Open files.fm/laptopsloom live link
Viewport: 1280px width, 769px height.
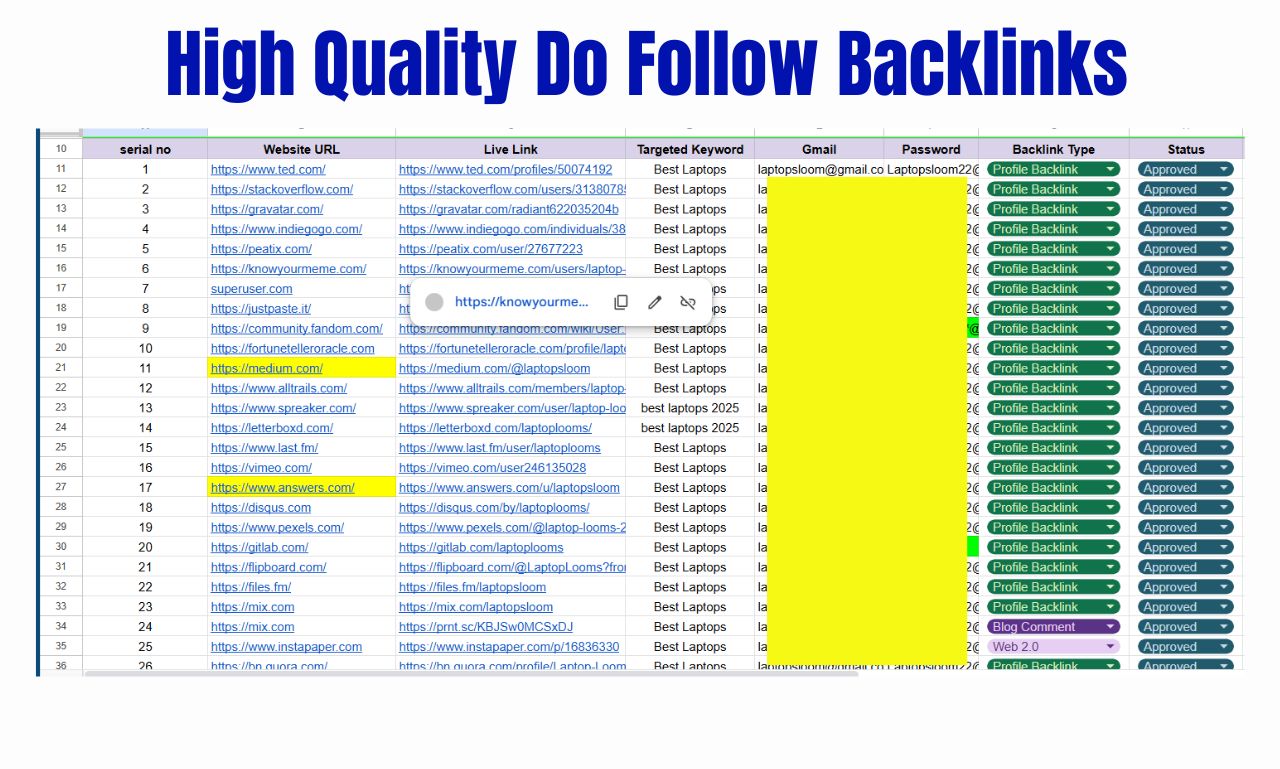(x=473, y=587)
